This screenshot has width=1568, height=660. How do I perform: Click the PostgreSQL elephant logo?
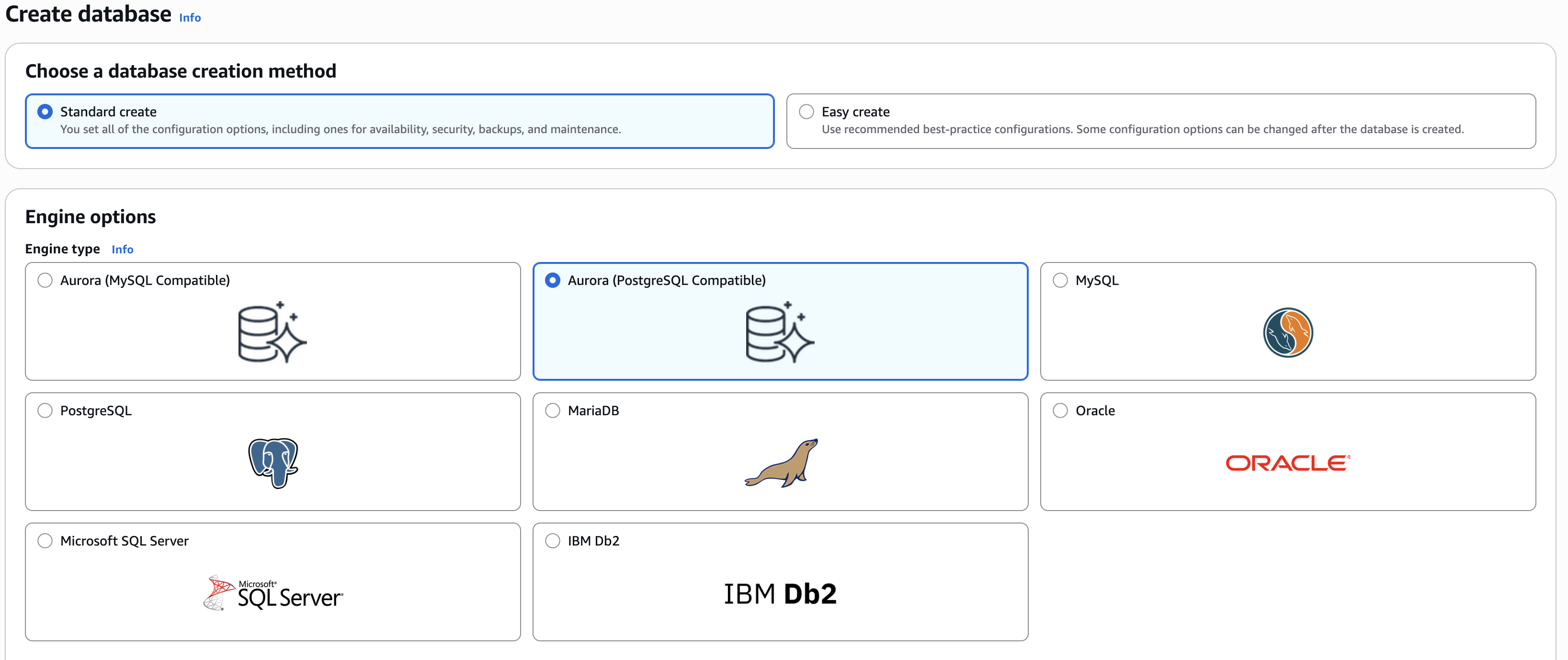(273, 463)
